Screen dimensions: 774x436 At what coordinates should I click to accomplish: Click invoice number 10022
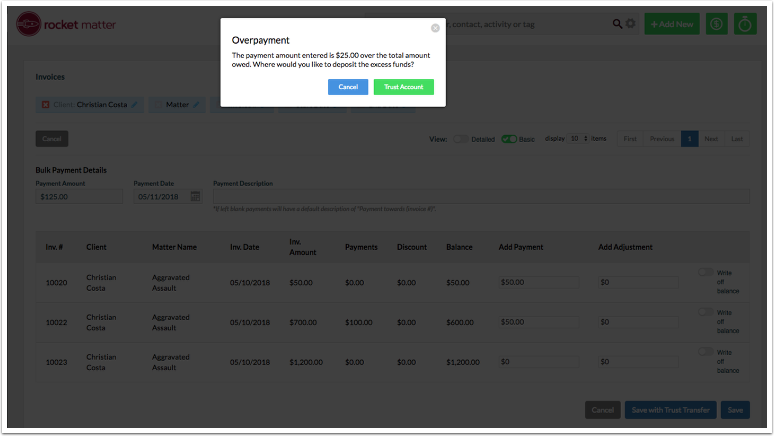point(56,322)
